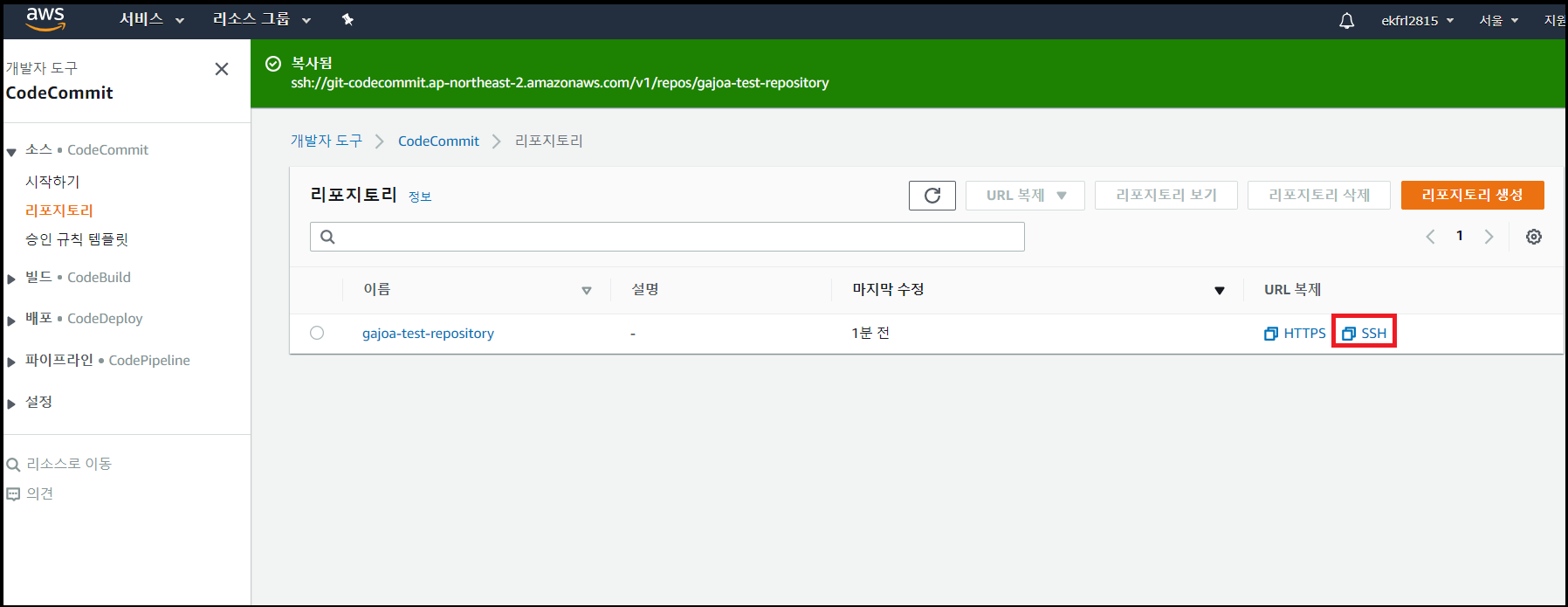
Task: Click the 리포지토리 생성 button
Action: pos(1473,196)
